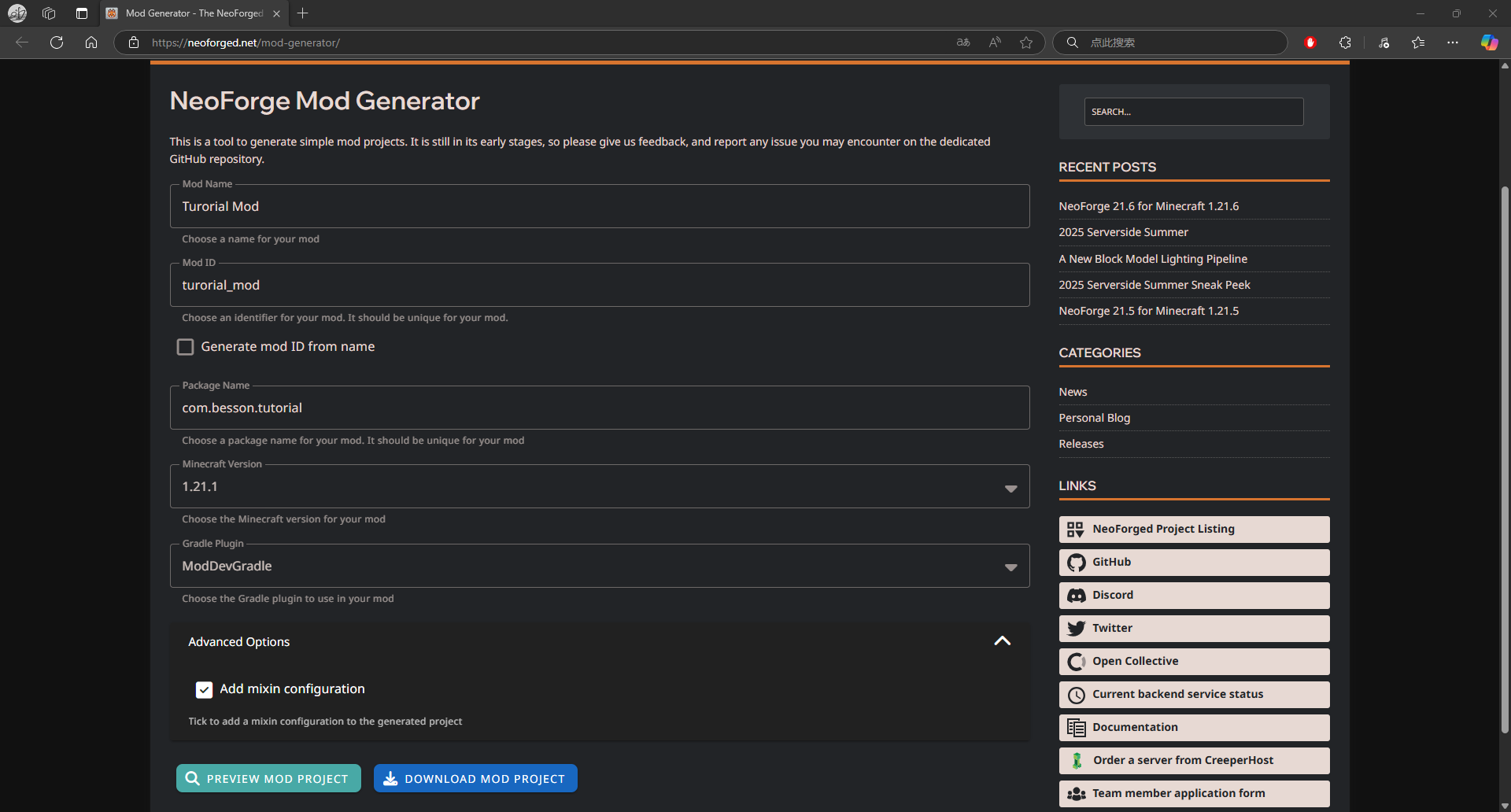Click the team members group icon
Viewport: 1511px width, 812px height.
coord(1076,794)
